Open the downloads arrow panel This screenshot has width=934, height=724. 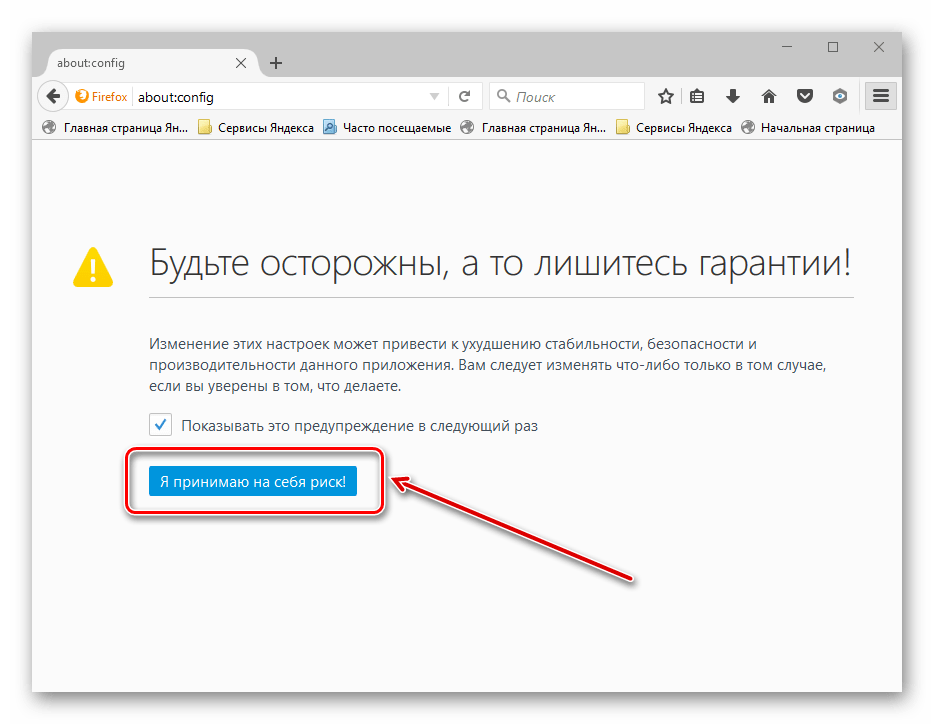(733, 96)
